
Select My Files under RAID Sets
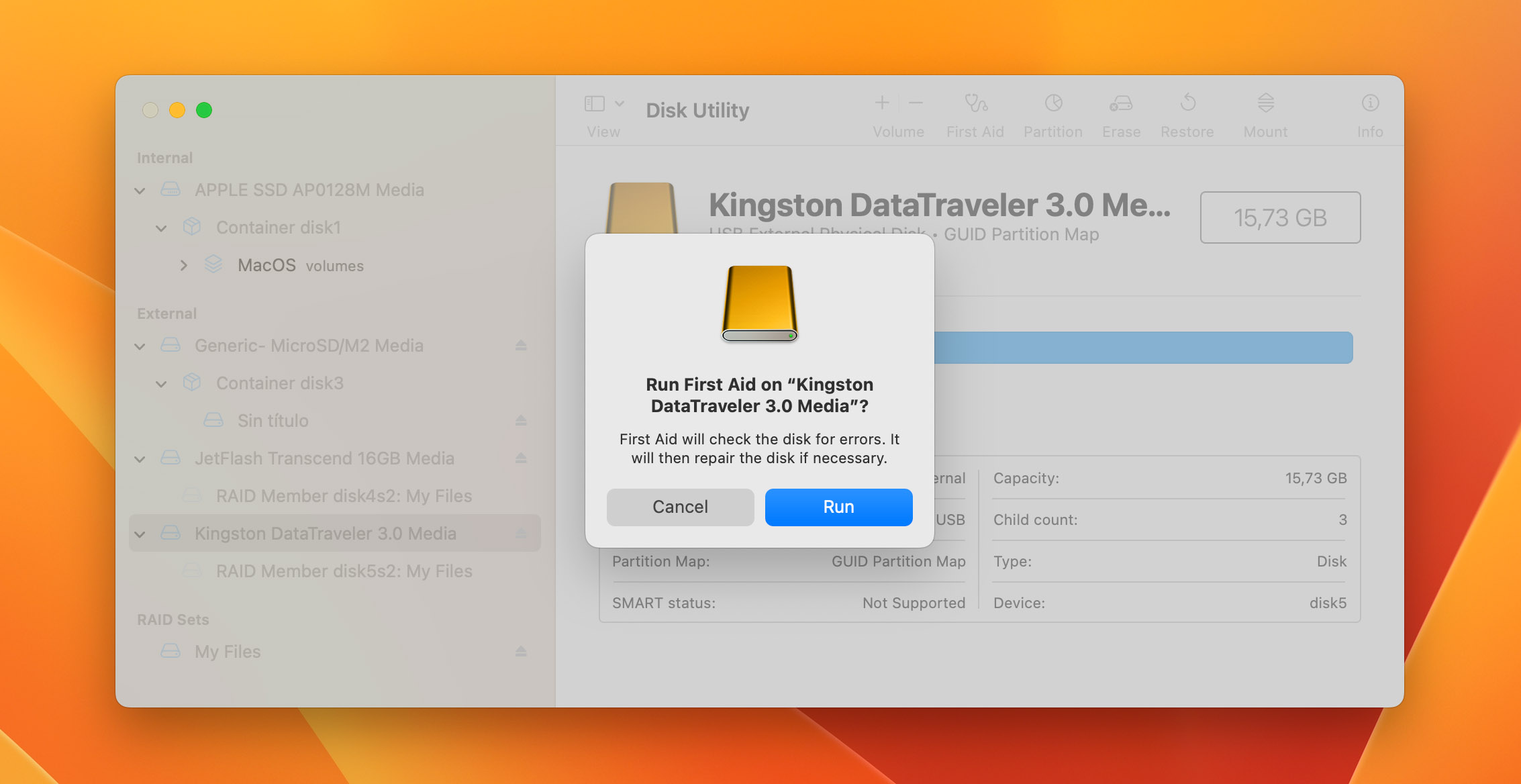335,651
